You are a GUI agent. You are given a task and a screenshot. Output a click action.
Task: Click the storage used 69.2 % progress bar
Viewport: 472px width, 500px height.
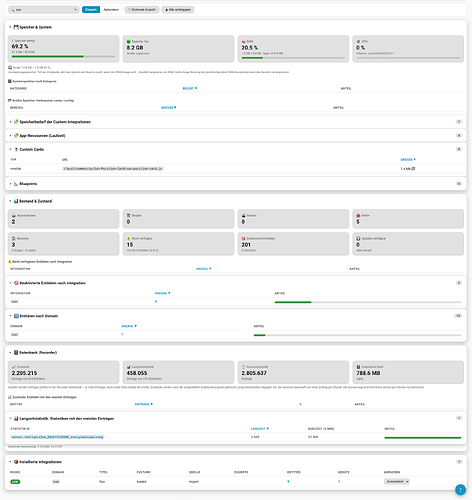click(x=63, y=57)
